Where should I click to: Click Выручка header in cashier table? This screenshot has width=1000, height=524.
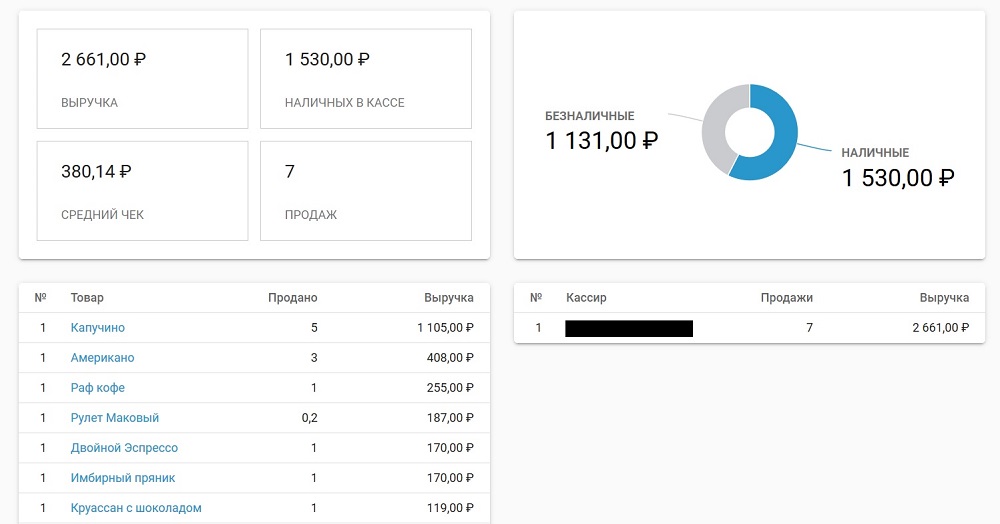pyautogui.click(x=945, y=298)
